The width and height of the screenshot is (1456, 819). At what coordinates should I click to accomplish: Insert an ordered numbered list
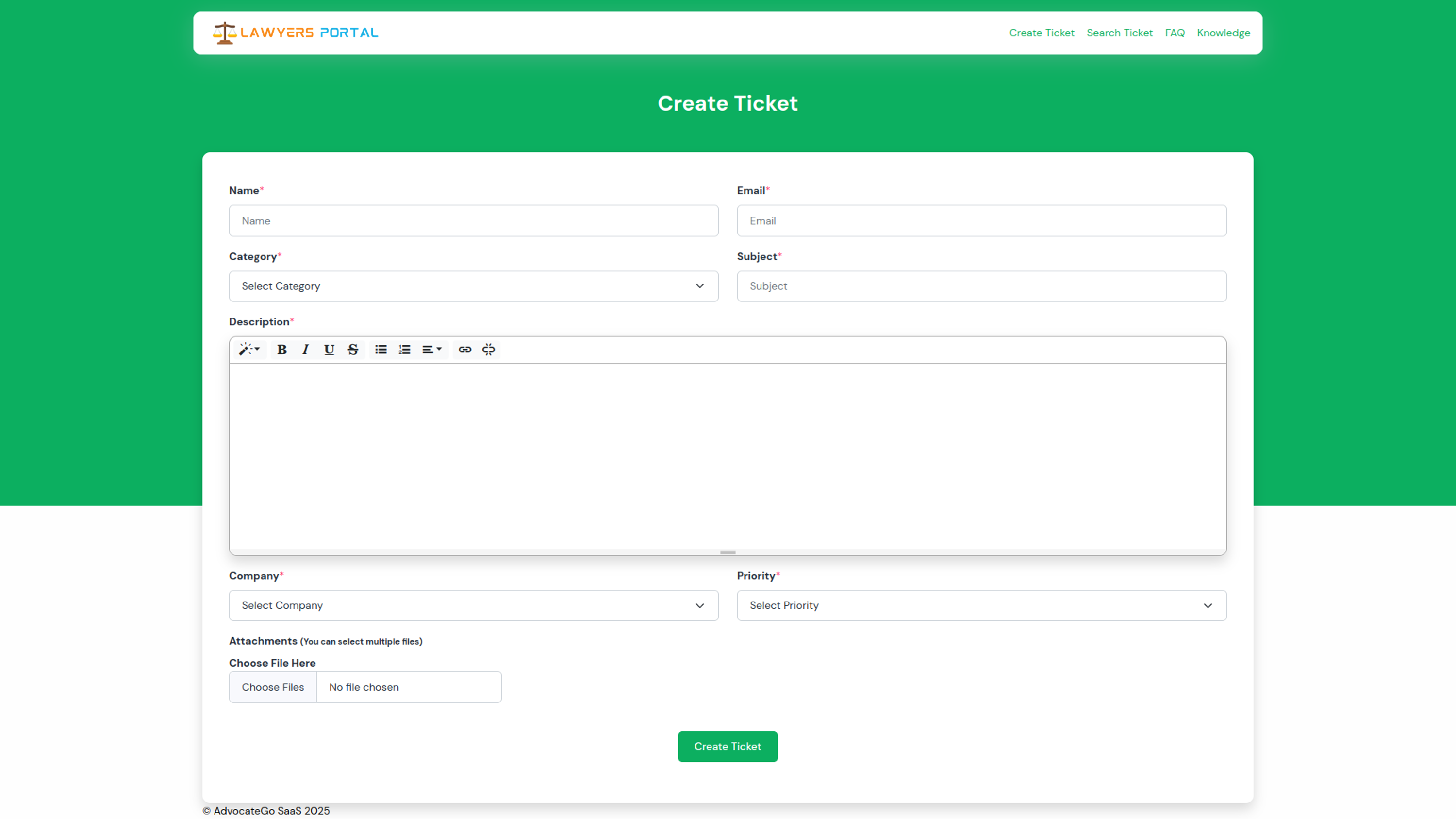(x=405, y=350)
